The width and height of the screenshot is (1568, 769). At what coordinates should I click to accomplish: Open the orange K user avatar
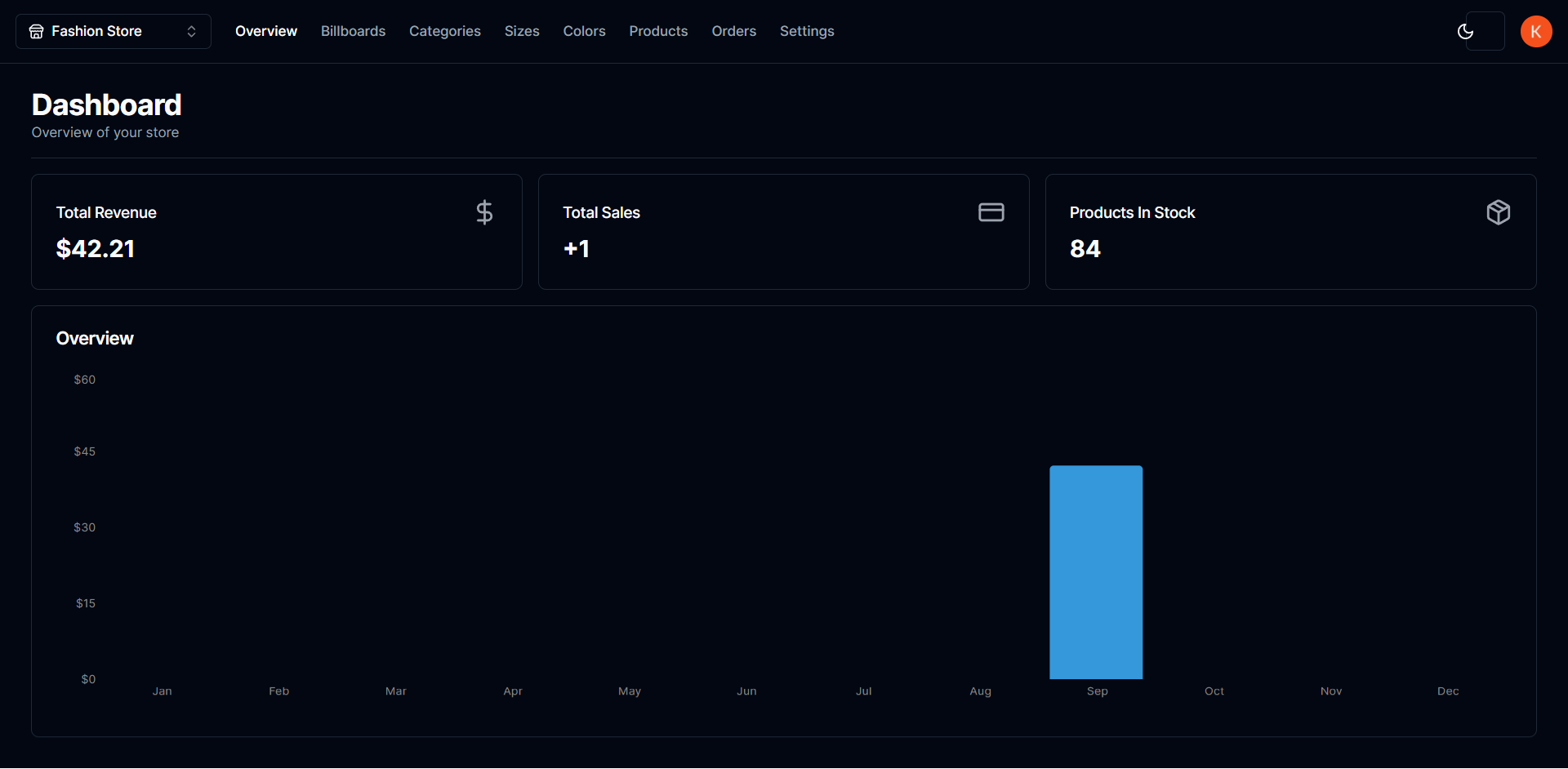point(1535,31)
